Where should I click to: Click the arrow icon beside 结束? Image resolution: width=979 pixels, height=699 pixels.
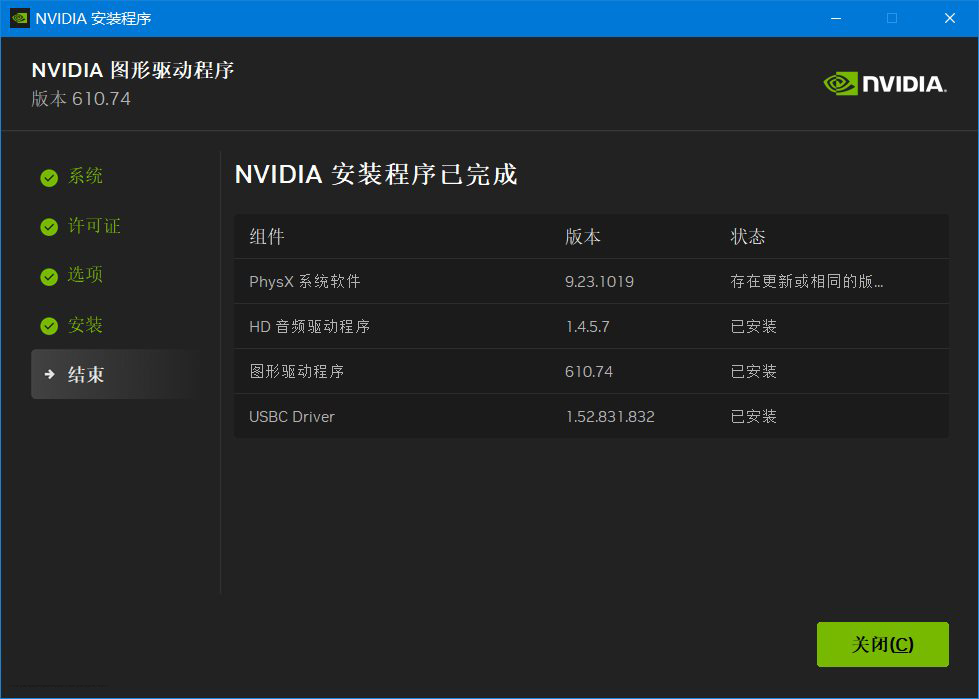(x=49, y=374)
